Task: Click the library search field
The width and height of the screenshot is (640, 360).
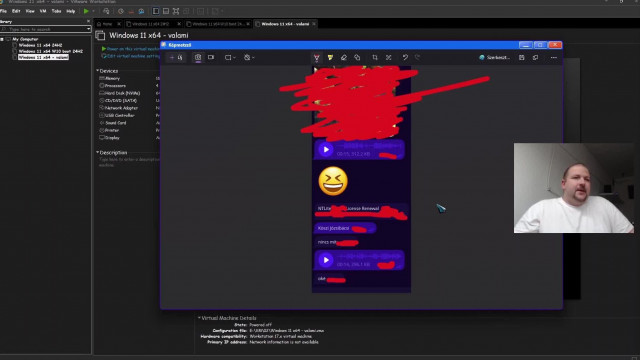Action: pyautogui.click(x=43, y=29)
